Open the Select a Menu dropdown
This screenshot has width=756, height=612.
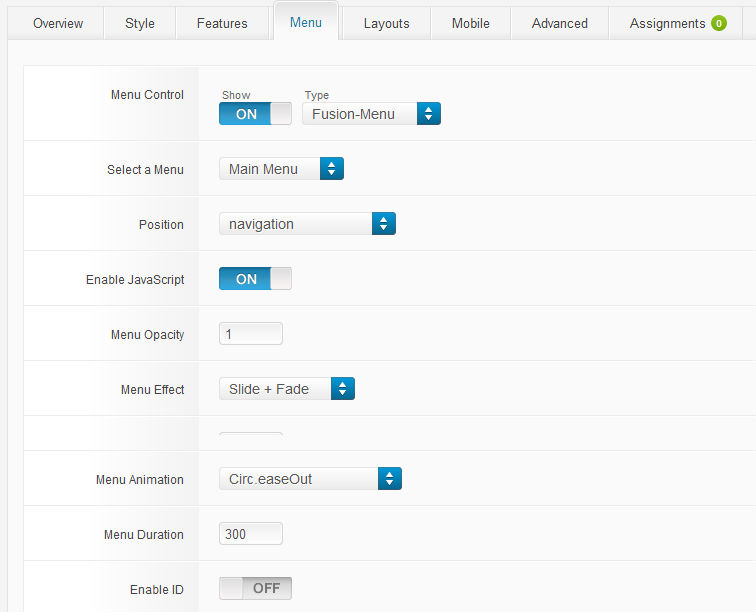coord(282,169)
